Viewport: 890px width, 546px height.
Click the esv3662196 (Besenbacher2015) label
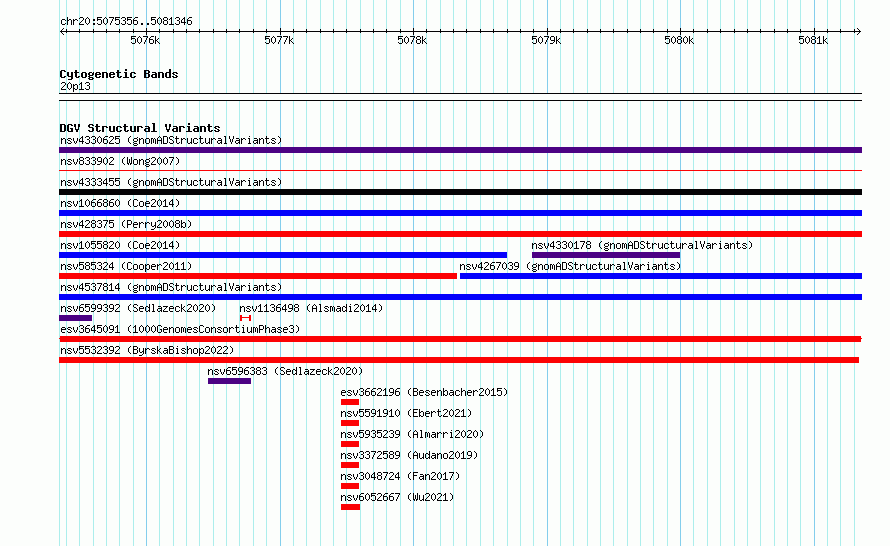tap(424, 392)
